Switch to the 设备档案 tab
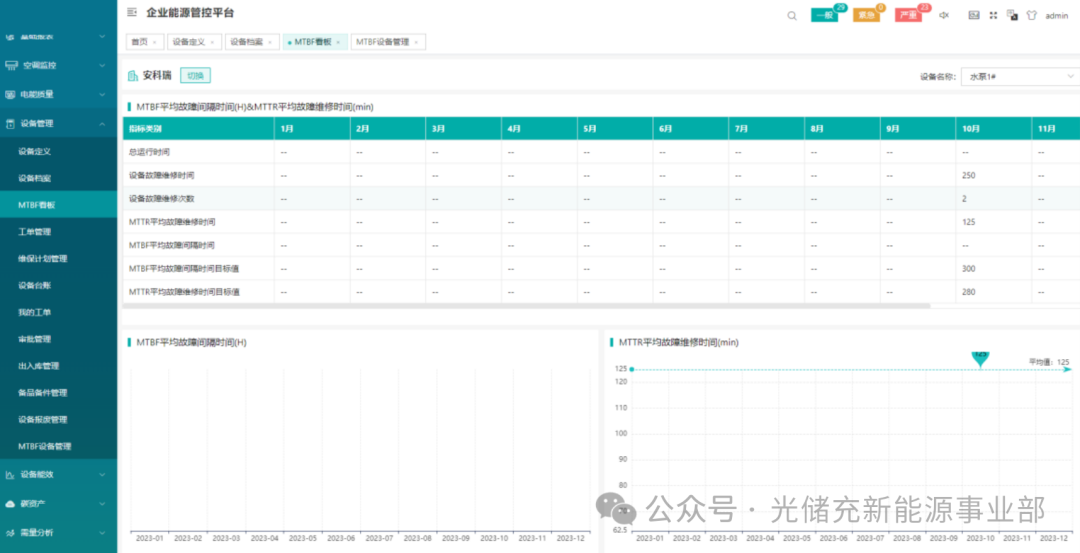Viewport: 1080px width, 553px height. point(252,42)
